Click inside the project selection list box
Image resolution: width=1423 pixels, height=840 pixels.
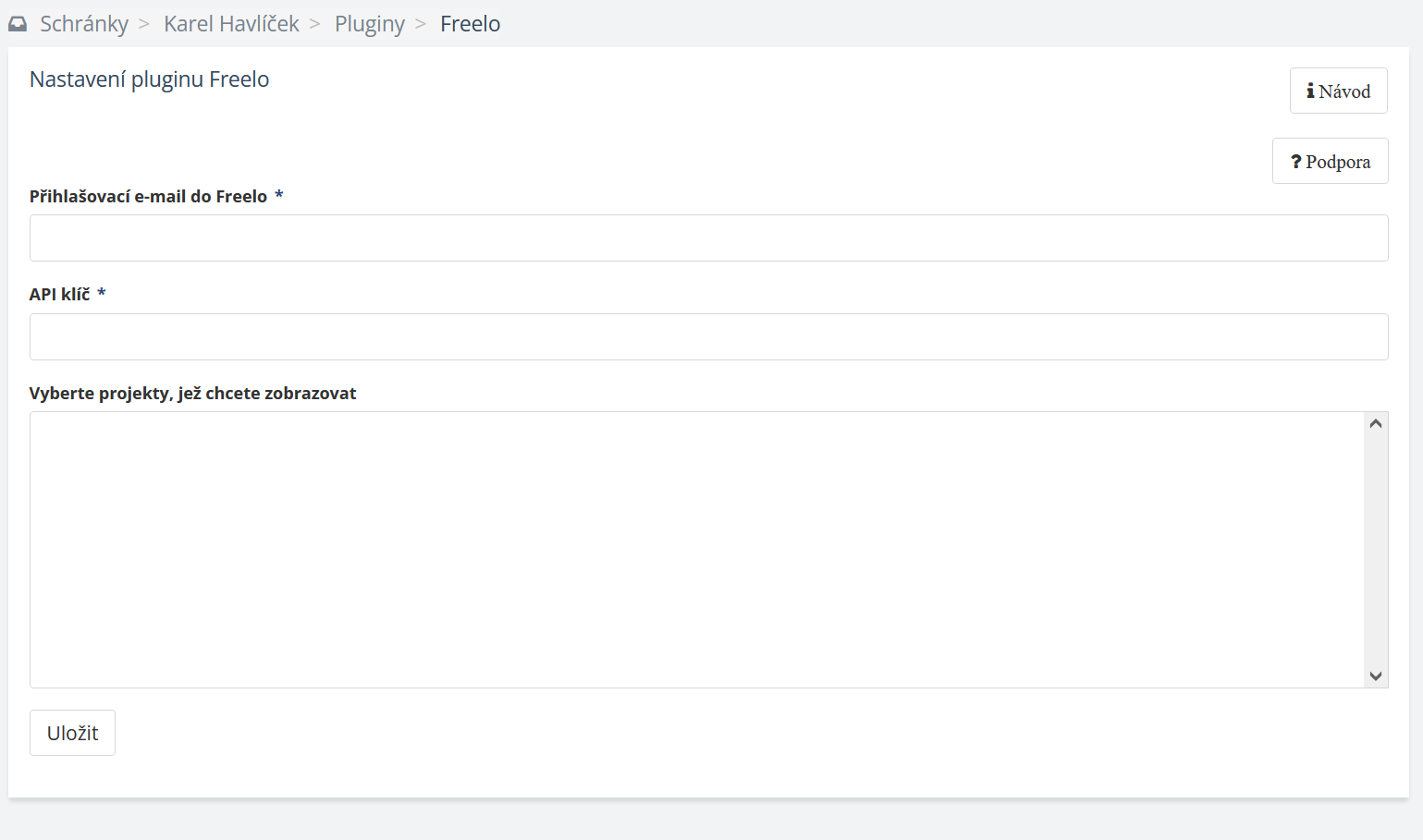pyautogui.click(x=695, y=550)
